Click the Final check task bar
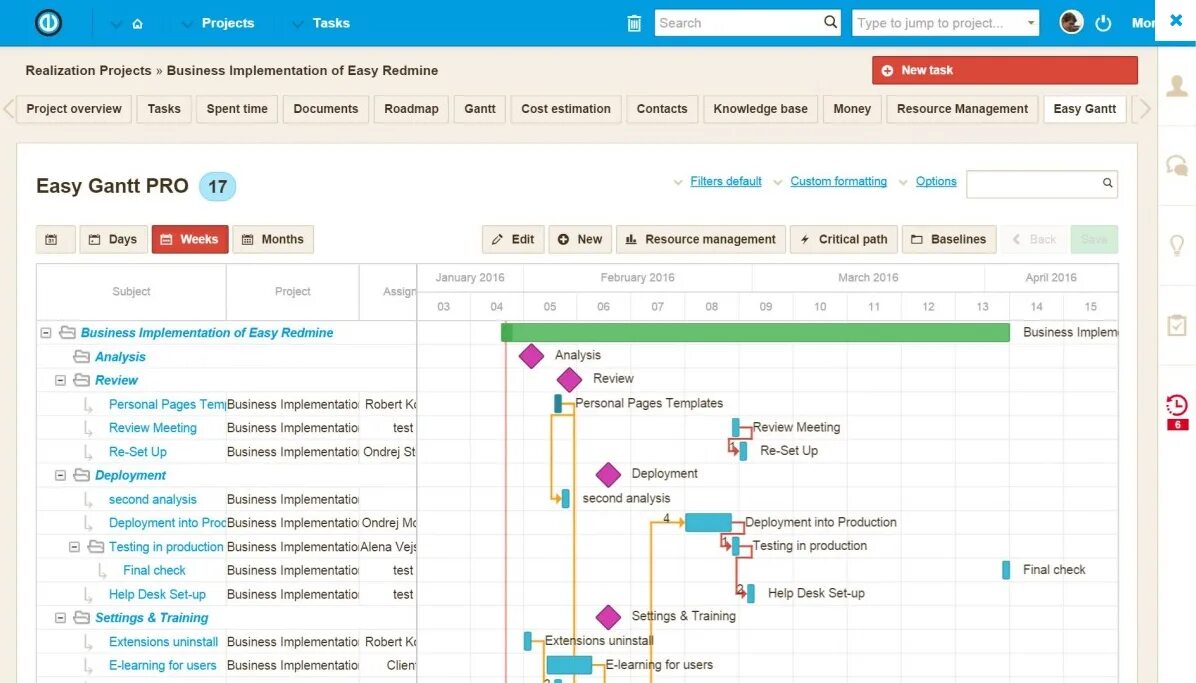 tap(1006, 570)
